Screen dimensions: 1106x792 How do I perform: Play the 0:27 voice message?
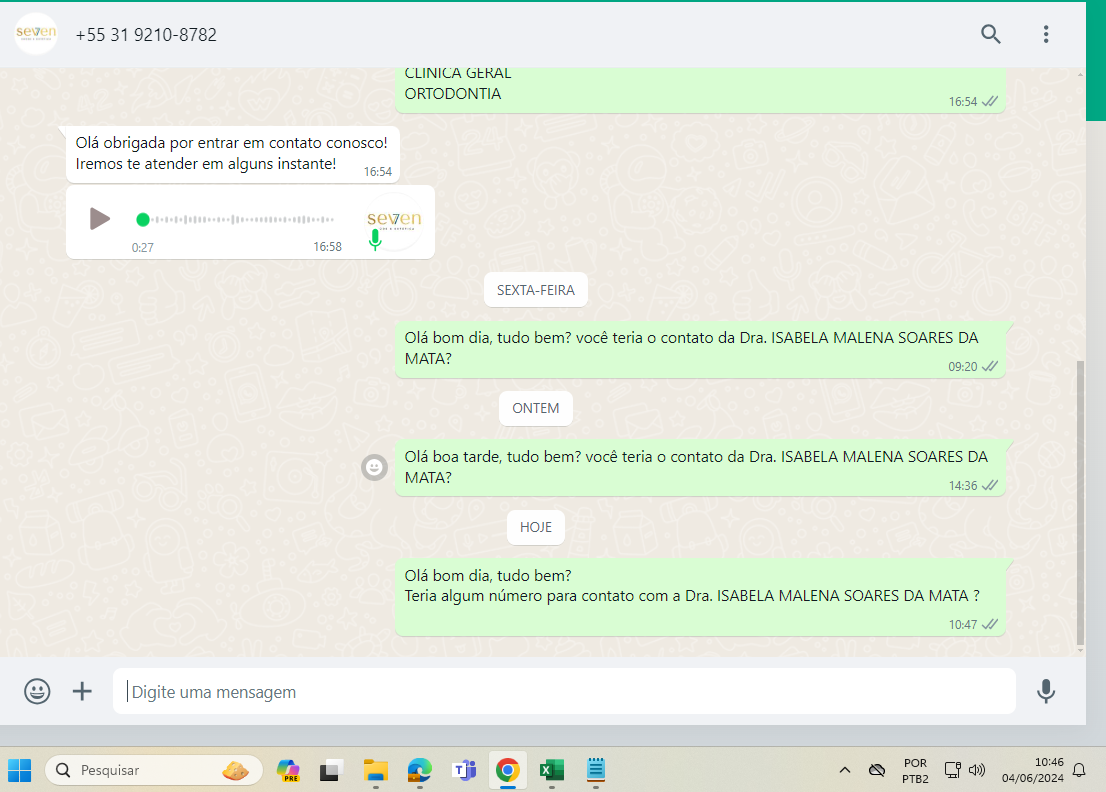[99, 219]
